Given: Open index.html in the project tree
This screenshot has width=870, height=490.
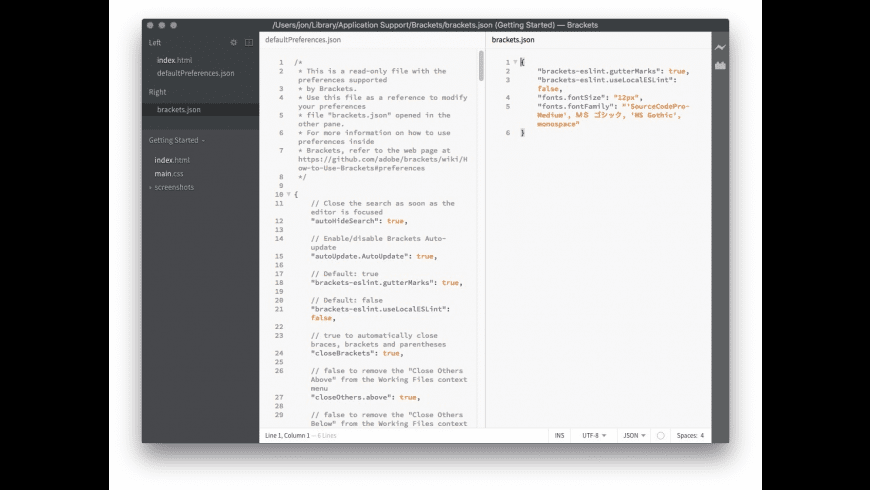Looking at the screenshot, I should pos(172,160).
